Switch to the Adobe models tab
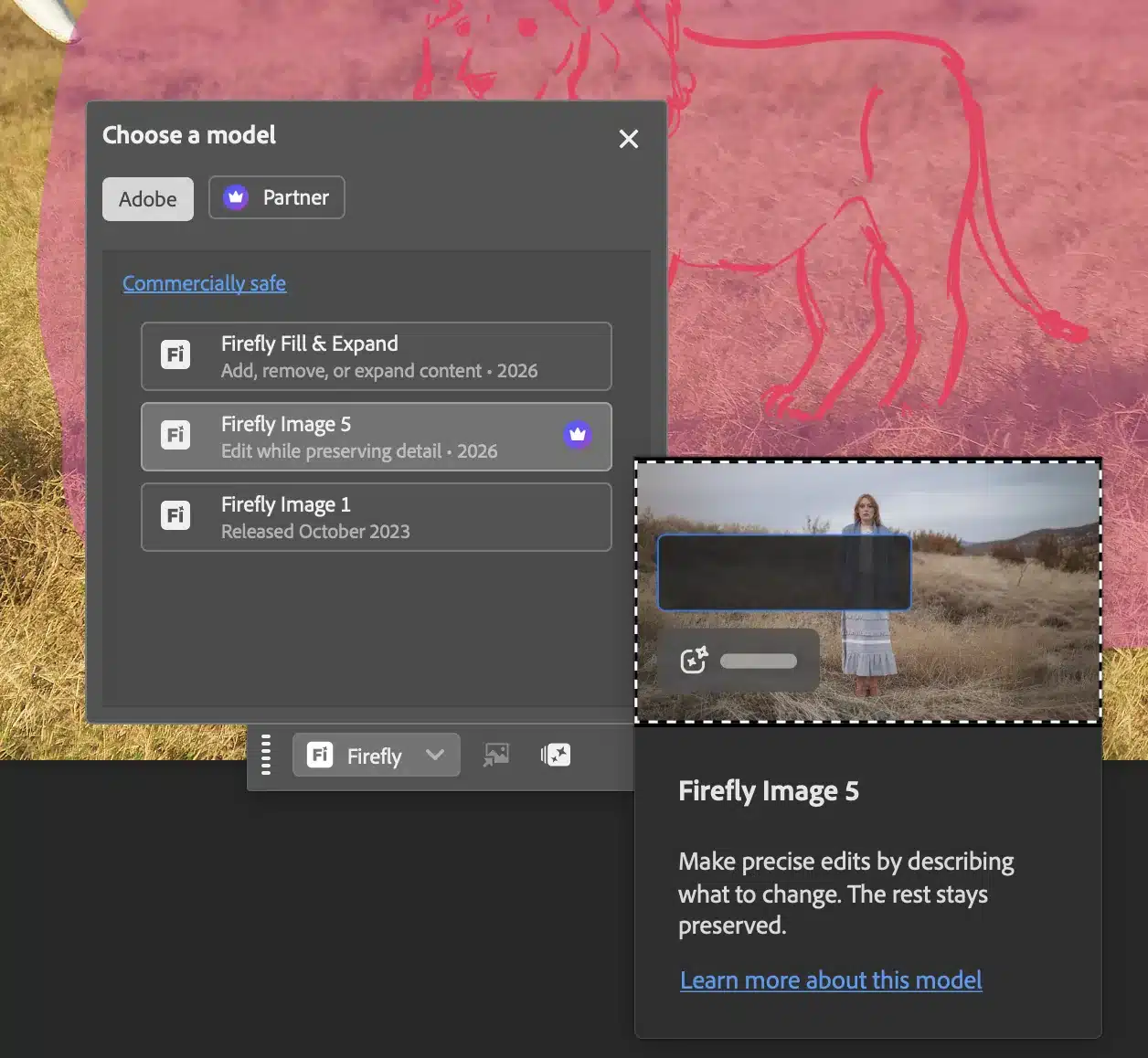Viewport: 1148px width, 1058px height. (148, 199)
